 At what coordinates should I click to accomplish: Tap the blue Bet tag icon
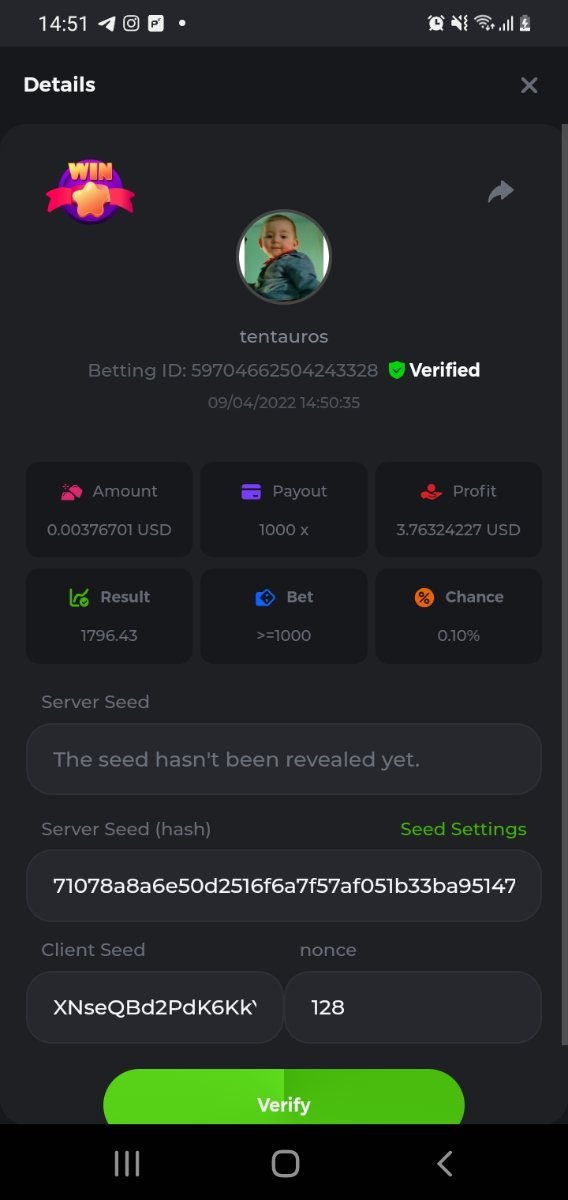pos(265,597)
